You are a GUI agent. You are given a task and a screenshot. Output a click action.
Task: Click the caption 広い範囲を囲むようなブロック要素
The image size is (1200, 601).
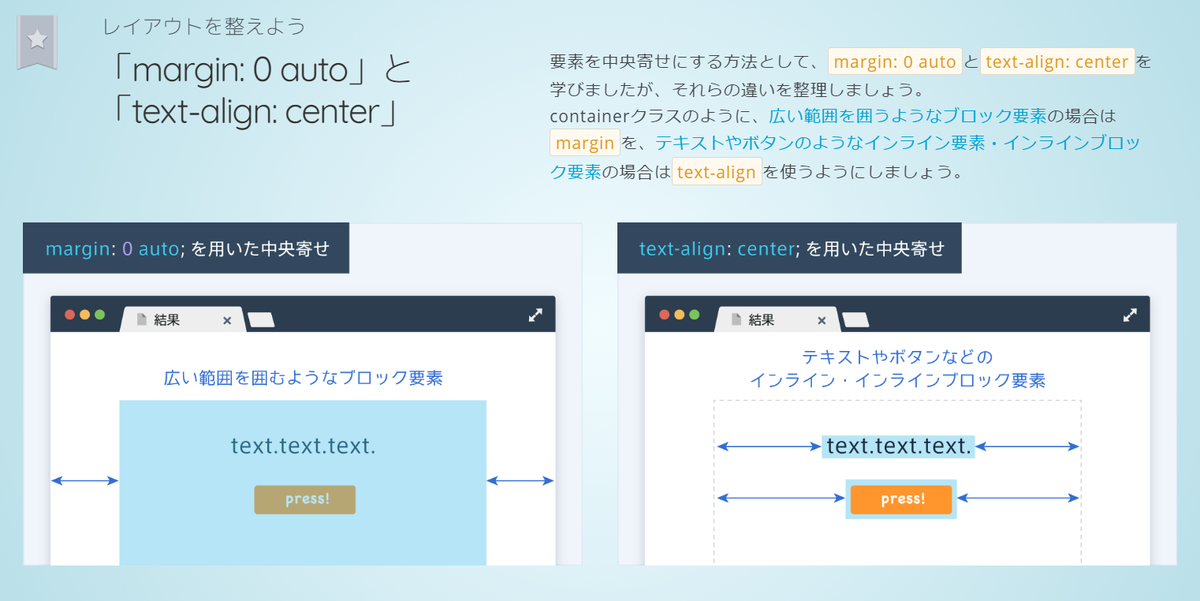point(303,378)
